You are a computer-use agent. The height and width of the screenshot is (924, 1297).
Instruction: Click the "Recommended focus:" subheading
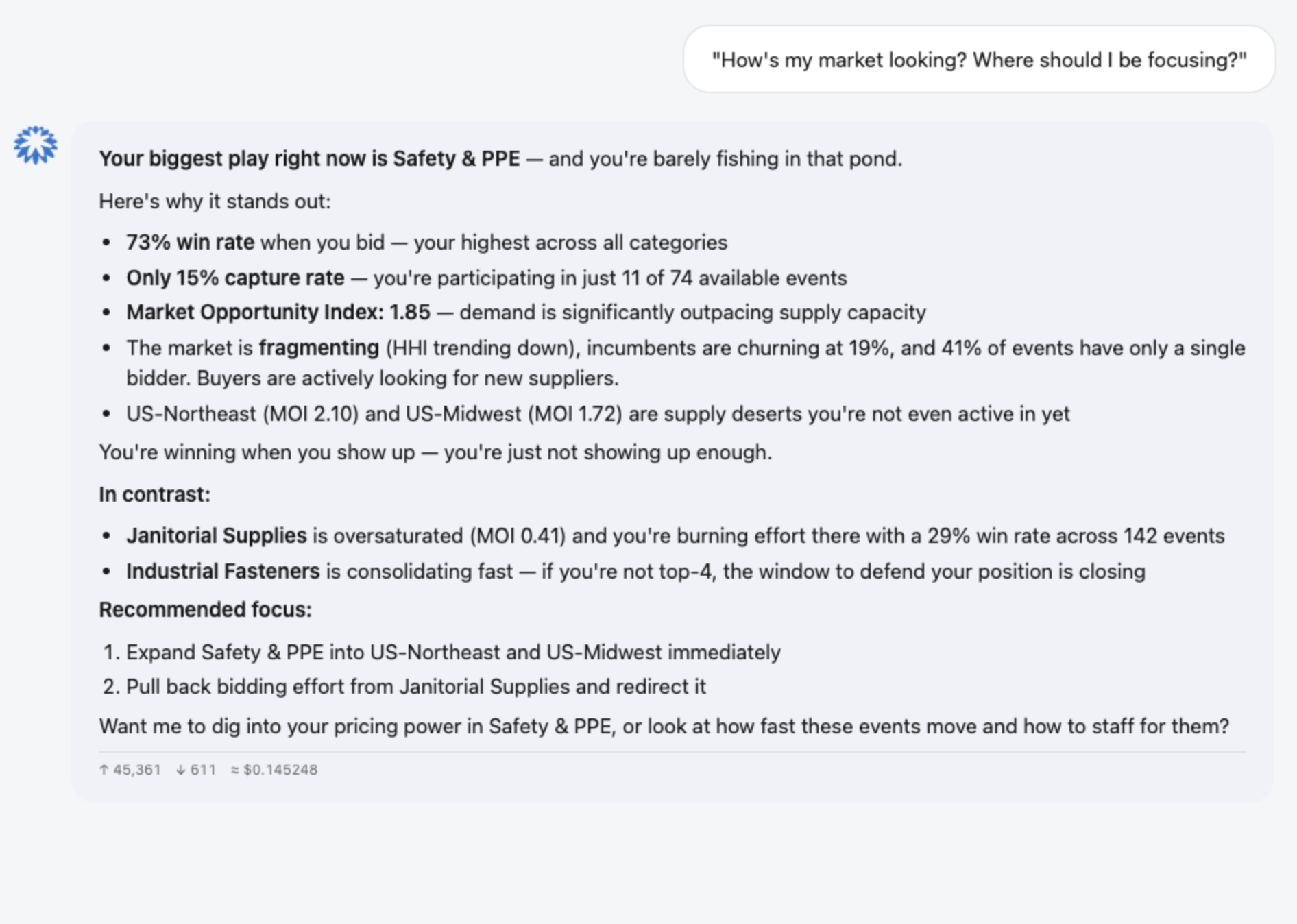pos(206,609)
